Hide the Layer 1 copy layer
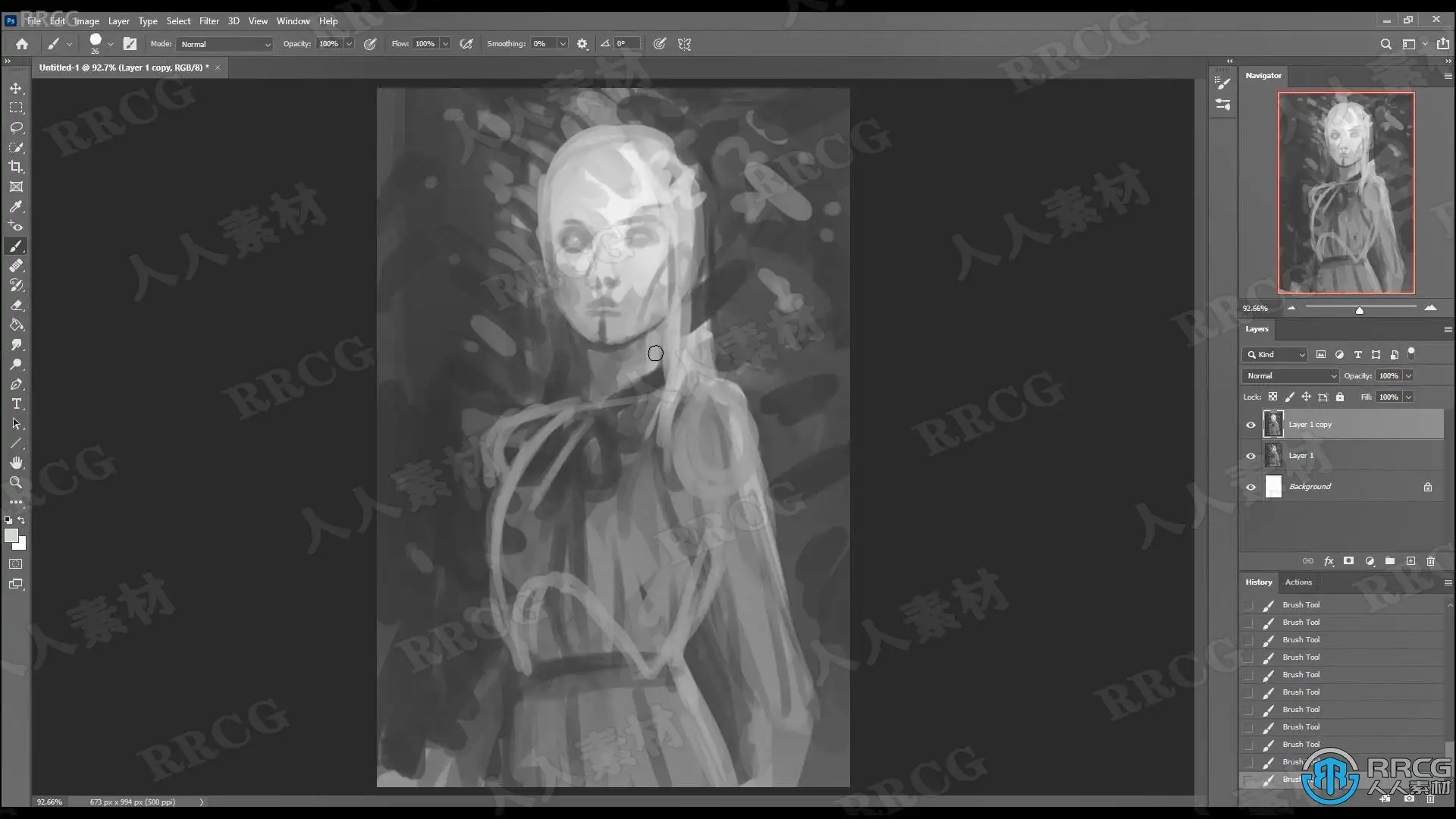 pyautogui.click(x=1250, y=425)
